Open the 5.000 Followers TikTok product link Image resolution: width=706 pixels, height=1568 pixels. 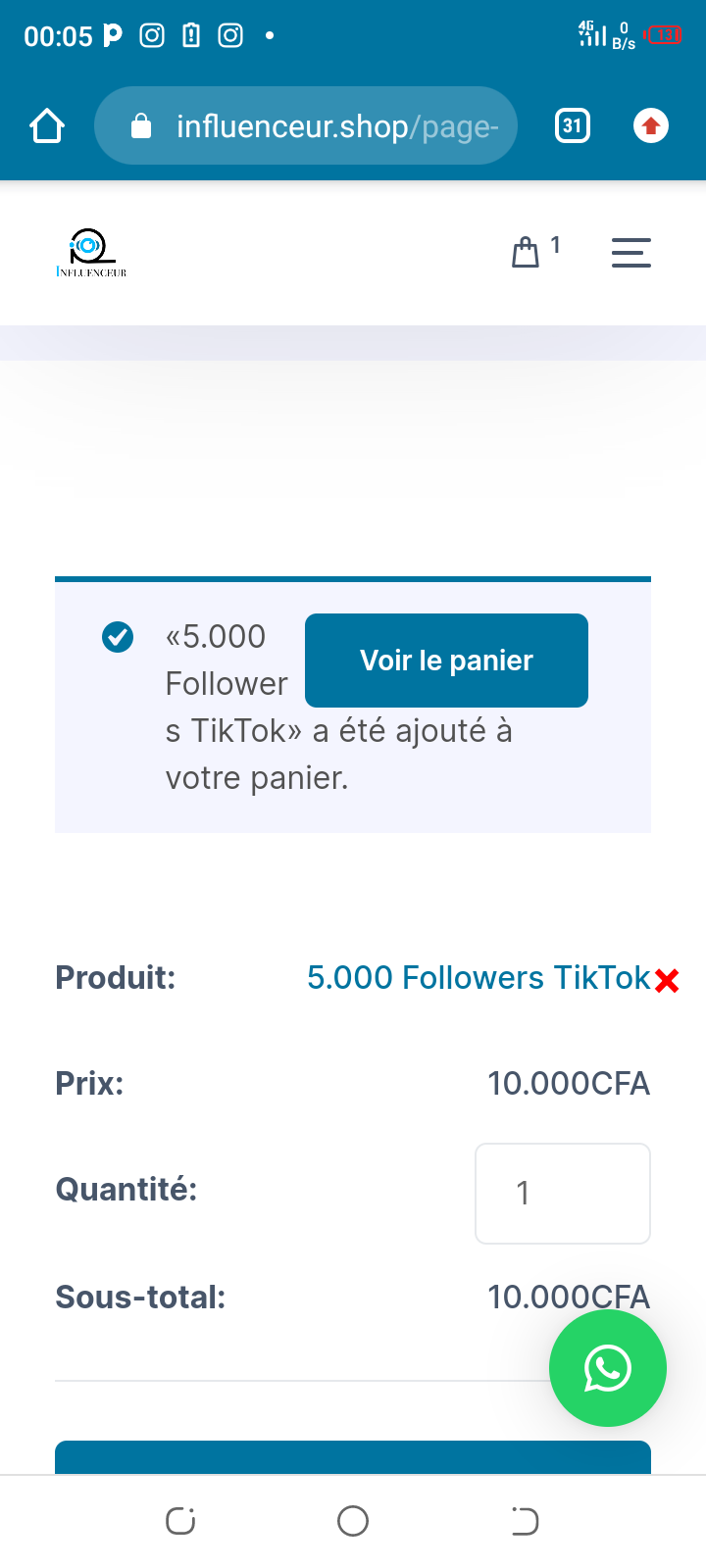click(x=479, y=978)
